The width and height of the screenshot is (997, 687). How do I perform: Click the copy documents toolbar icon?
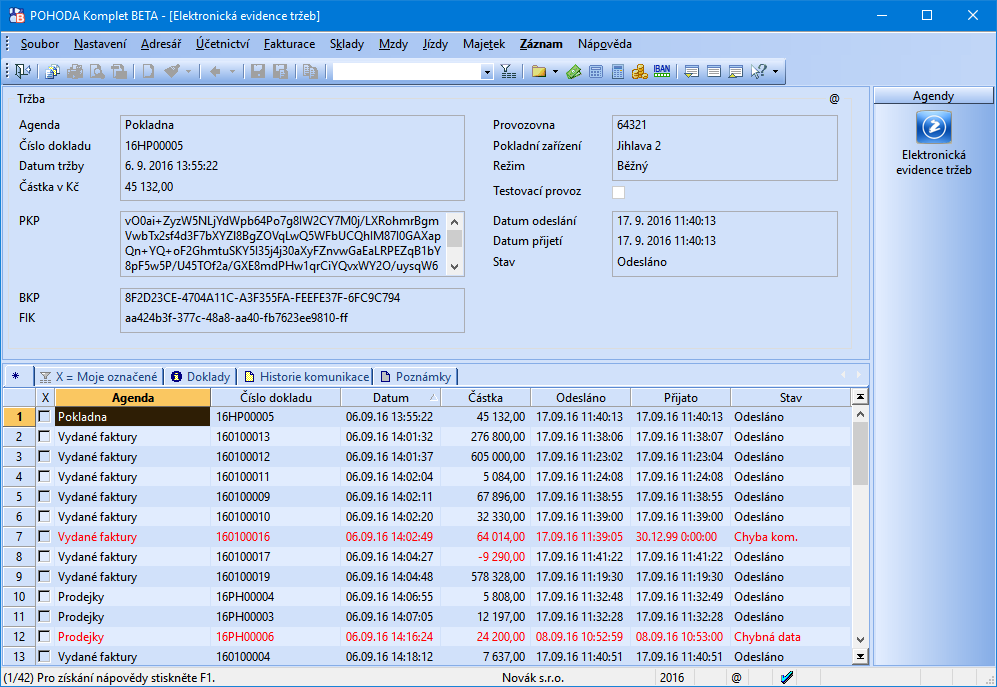click(53, 71)
